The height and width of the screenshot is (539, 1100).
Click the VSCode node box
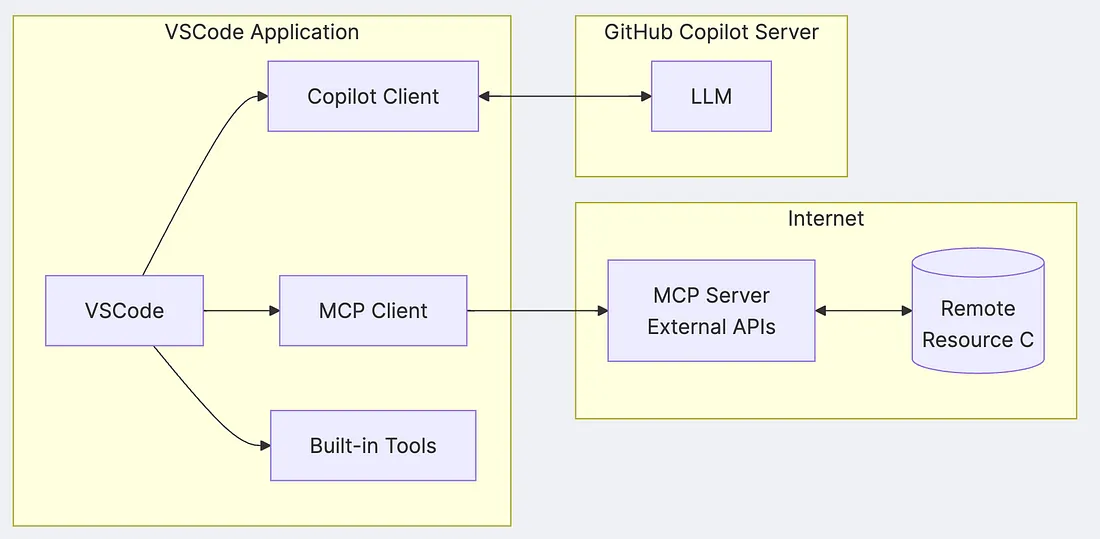124,310
